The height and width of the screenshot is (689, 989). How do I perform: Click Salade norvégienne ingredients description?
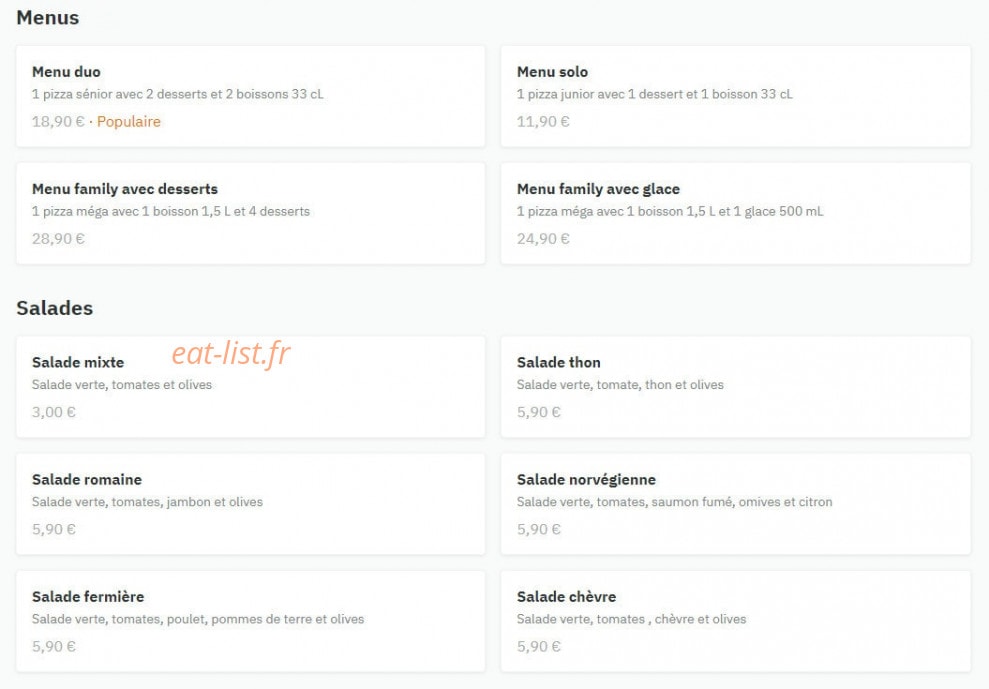point(674,502)
